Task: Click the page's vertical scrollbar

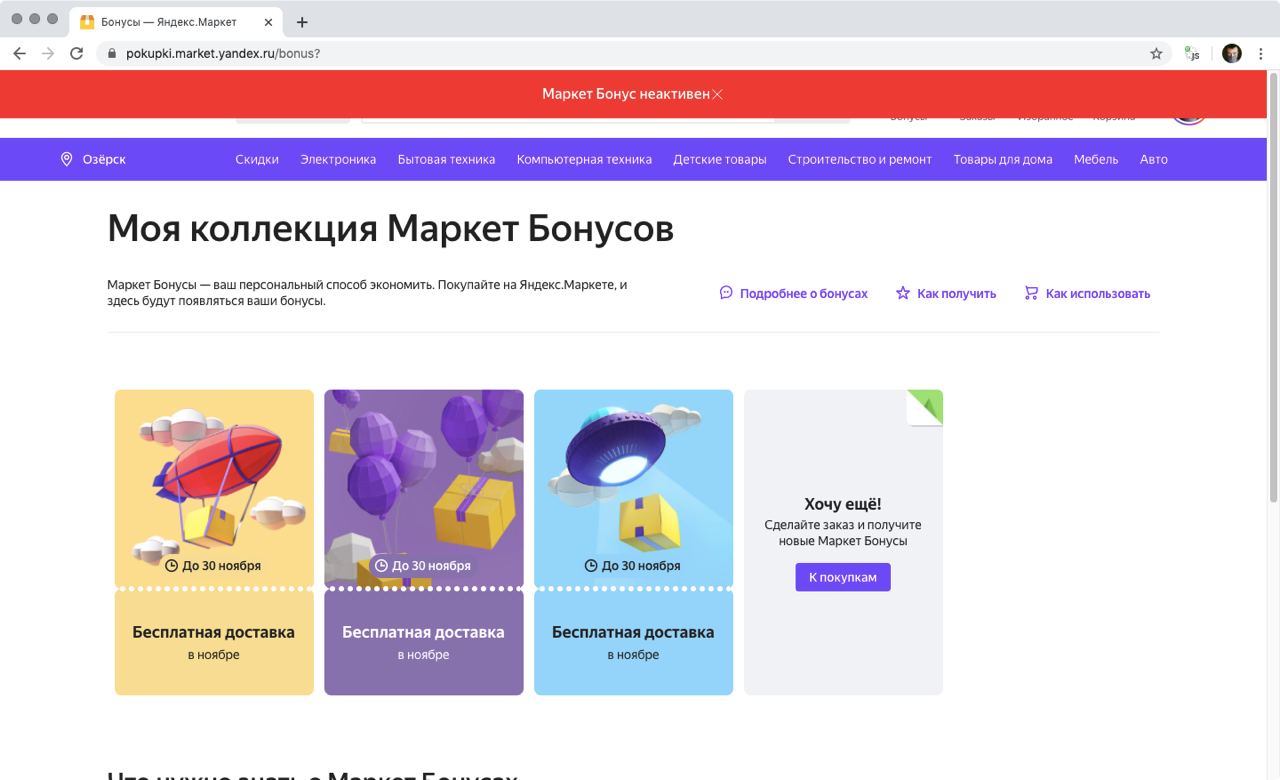Action: click(x=1273, y=287)
